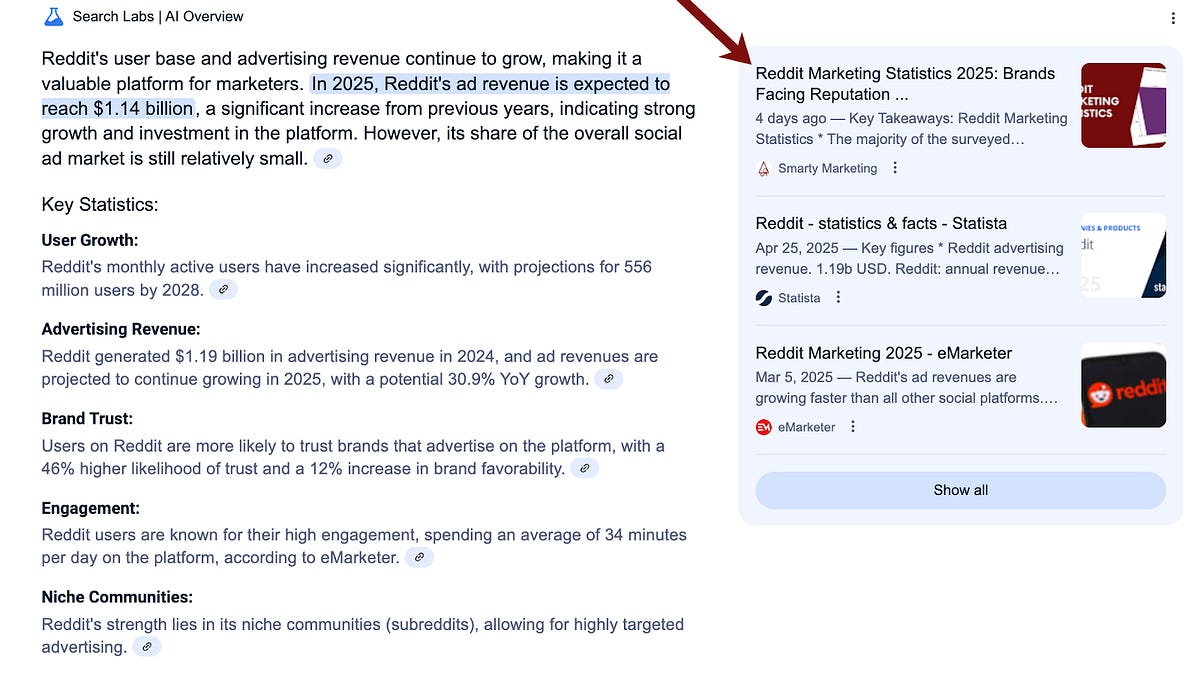The image size is (1200, 675).
Task: Click the citation icon under Niche Communities
Action: click(147, 646)
